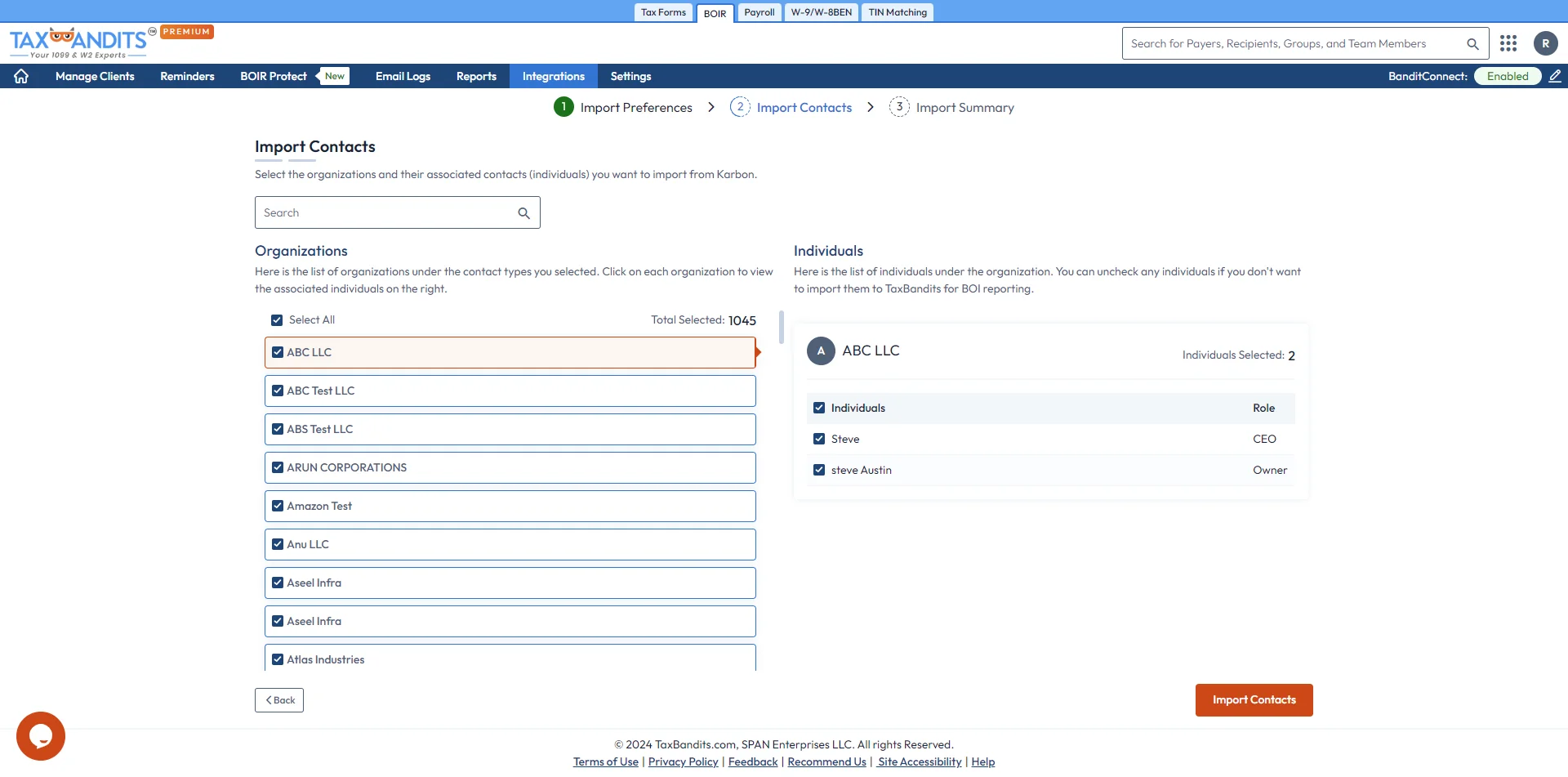Click step 3 circle indicator

(899, 107)
